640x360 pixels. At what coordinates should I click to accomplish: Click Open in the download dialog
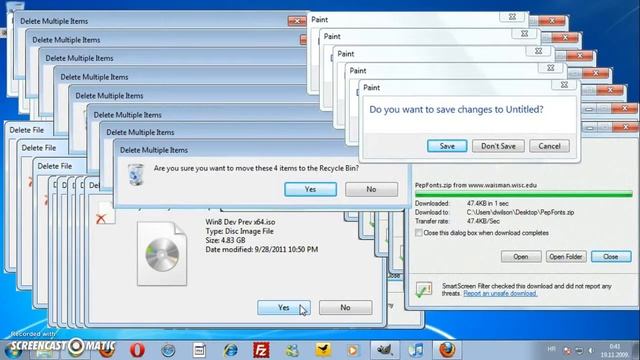(521, 256)
